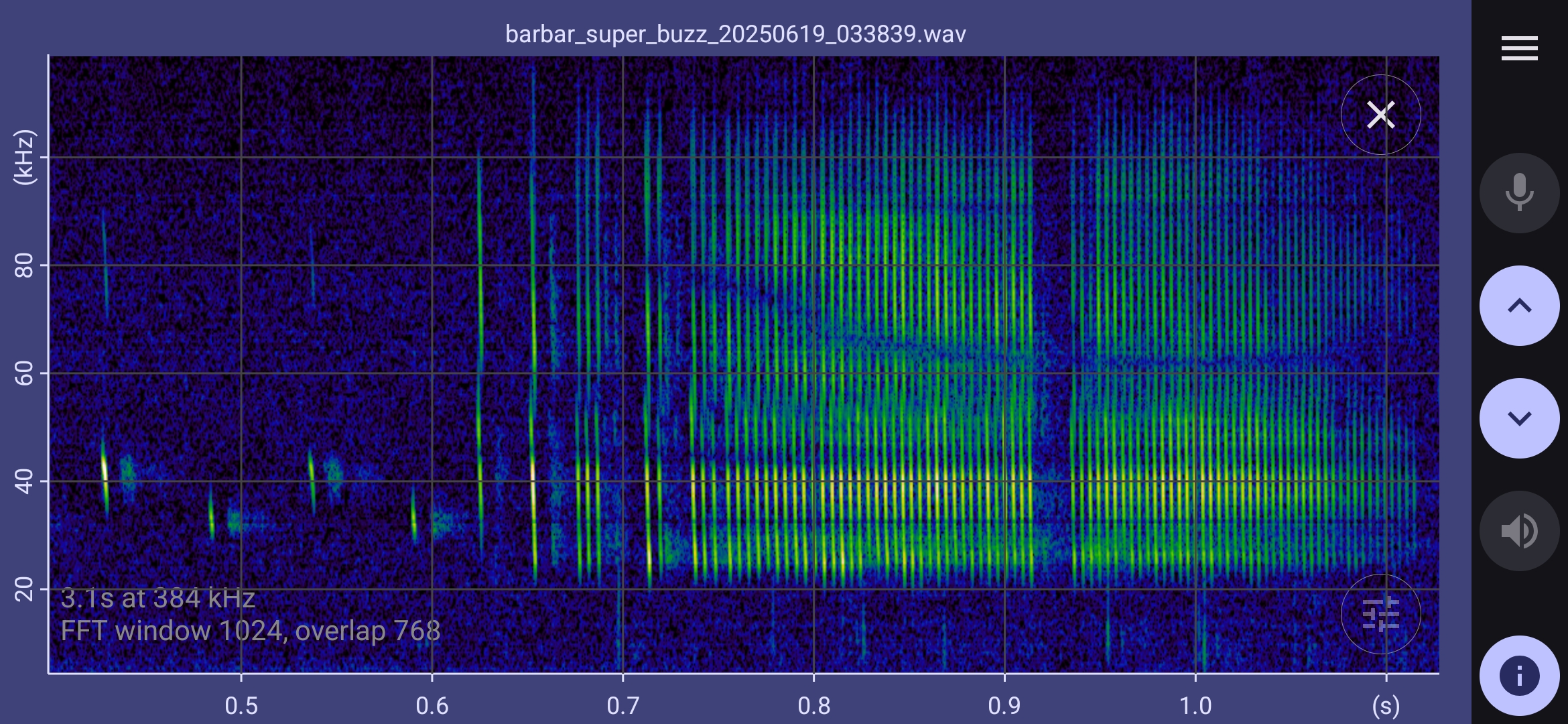The width and height of the screenshot is (1568, 724).
Task: Click the 0.5 second time axis label
Action: tap(241, 705)
